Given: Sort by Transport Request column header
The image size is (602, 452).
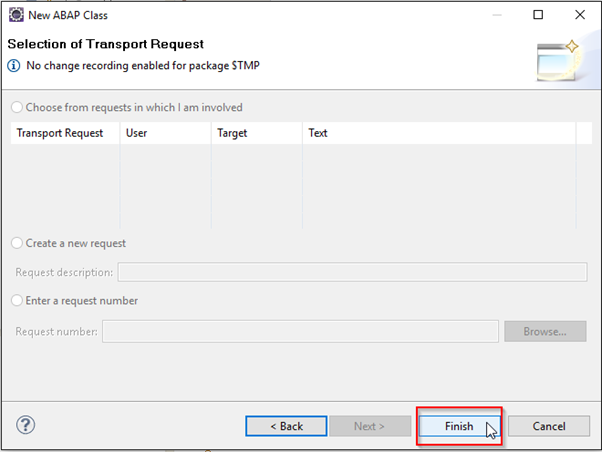Looking at the screenshot, I should click(65, 133).
